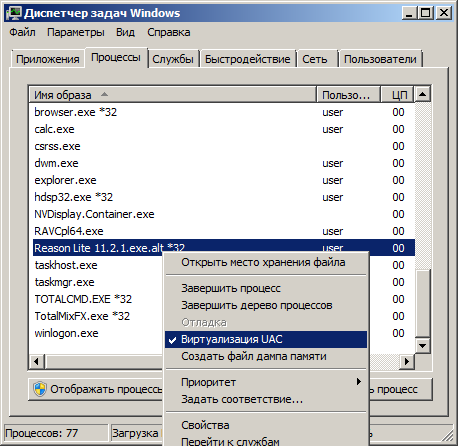This screenshot has height=446, width=458.
Task: Open the Файл menu
Action: tap(22, 32)
